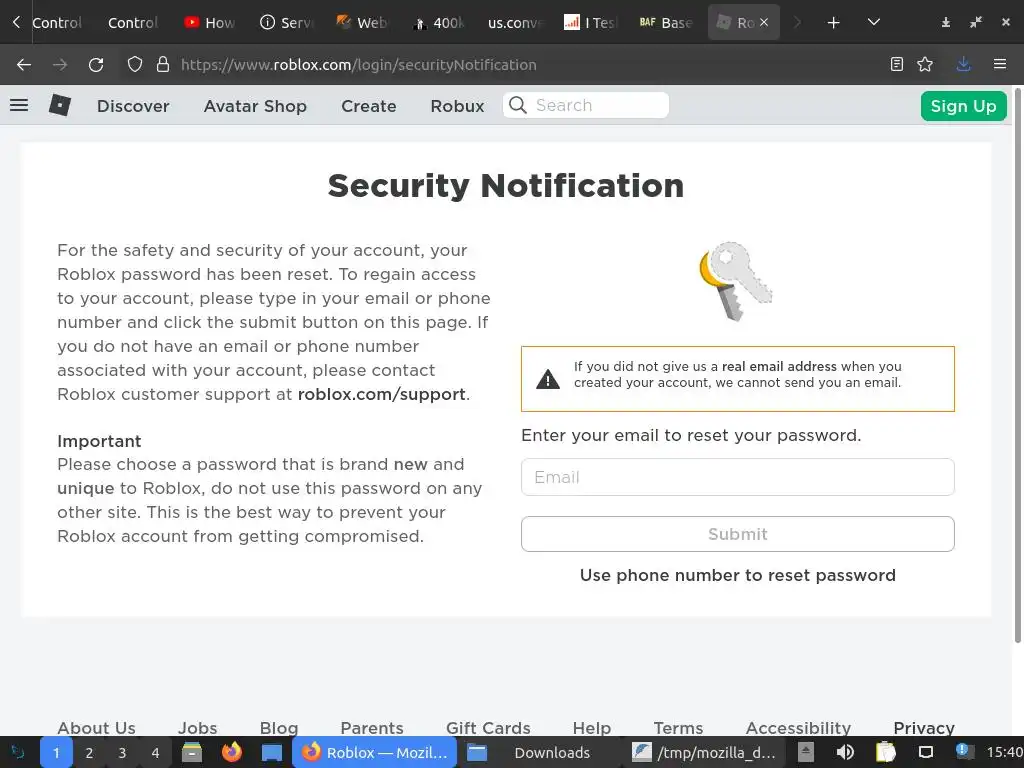This screenshot has width=1024, height=768.
Task: Switch to the BAF Base tab
Action: click(x=666, y=23)
